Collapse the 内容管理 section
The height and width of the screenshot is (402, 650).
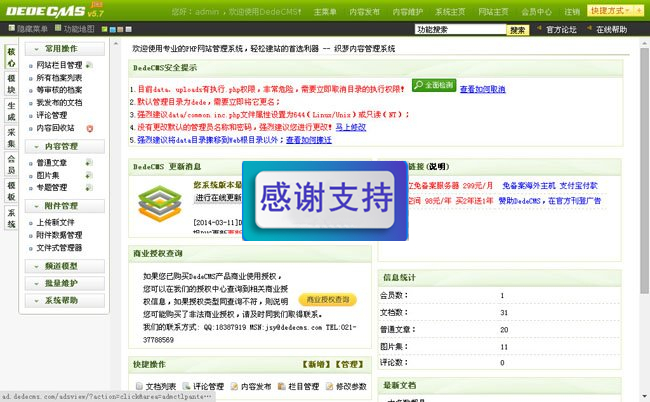65,147
